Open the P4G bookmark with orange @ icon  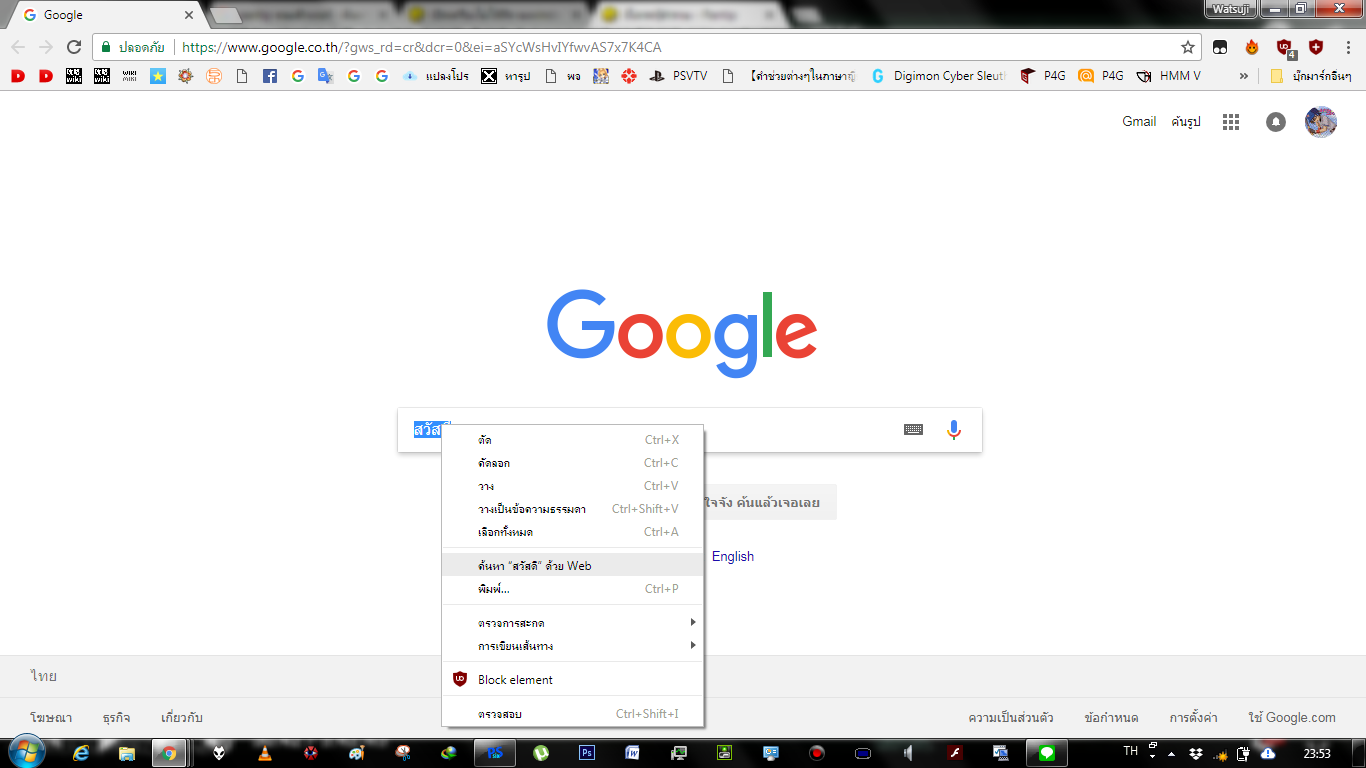[1101, 76]
